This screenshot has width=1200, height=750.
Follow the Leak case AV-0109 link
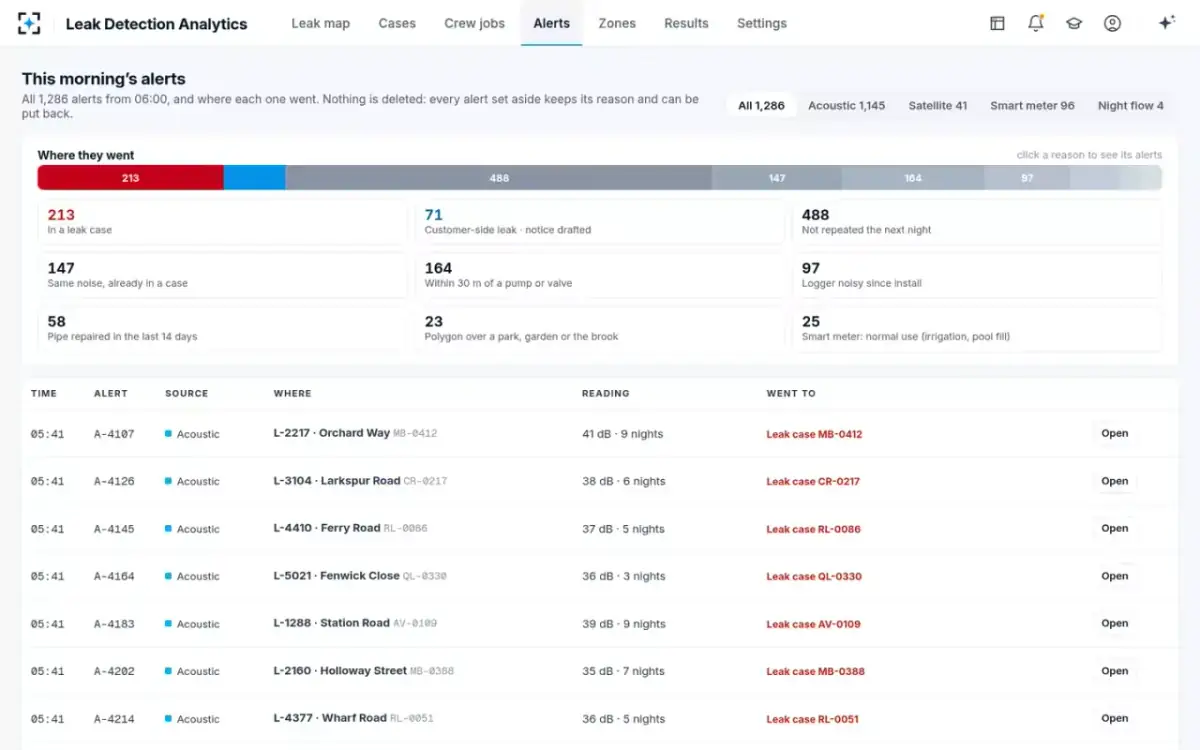tap(813, 624)
